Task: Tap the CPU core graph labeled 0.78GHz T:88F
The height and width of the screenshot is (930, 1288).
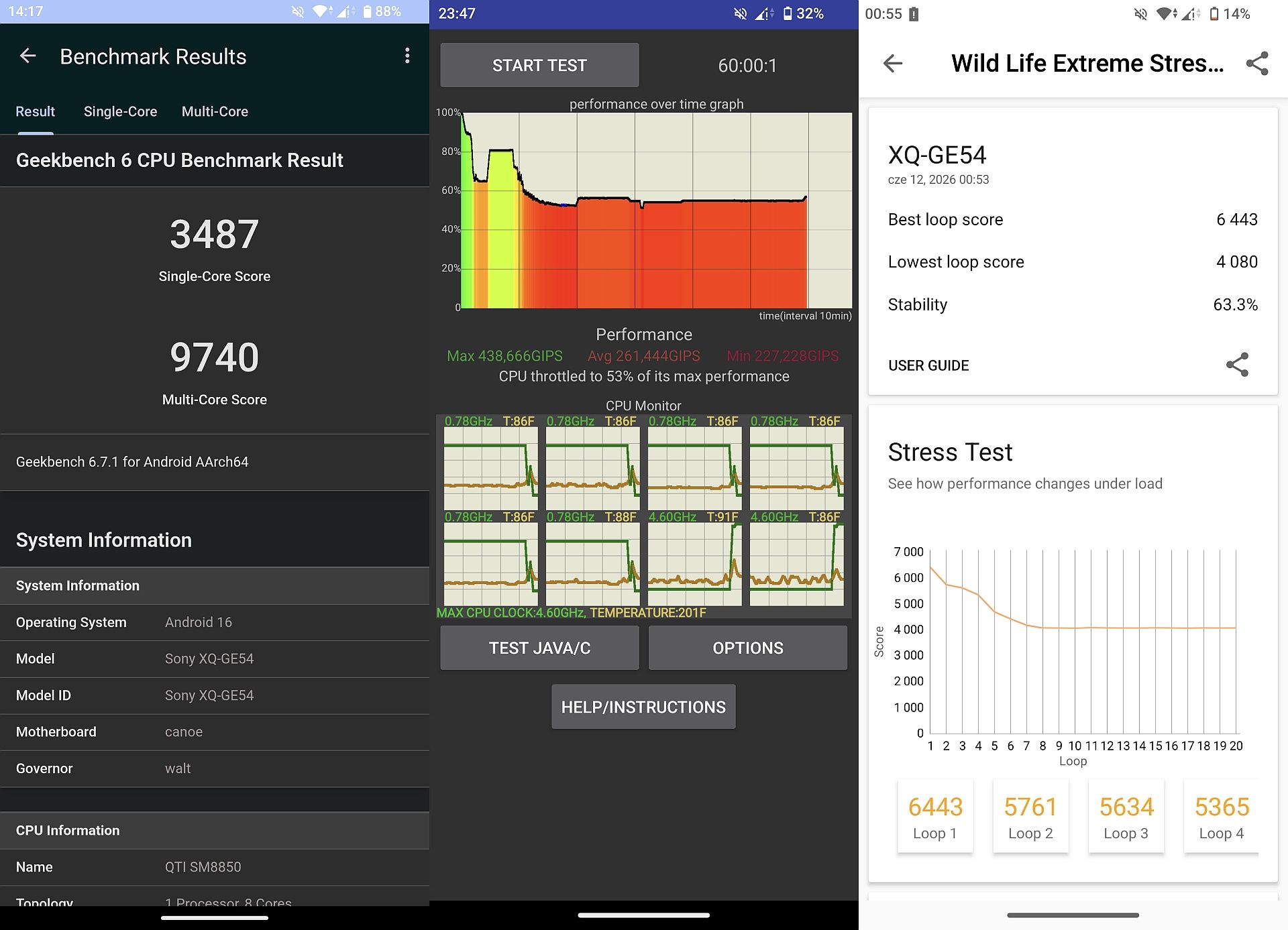Action: click(x=592, y=561)
